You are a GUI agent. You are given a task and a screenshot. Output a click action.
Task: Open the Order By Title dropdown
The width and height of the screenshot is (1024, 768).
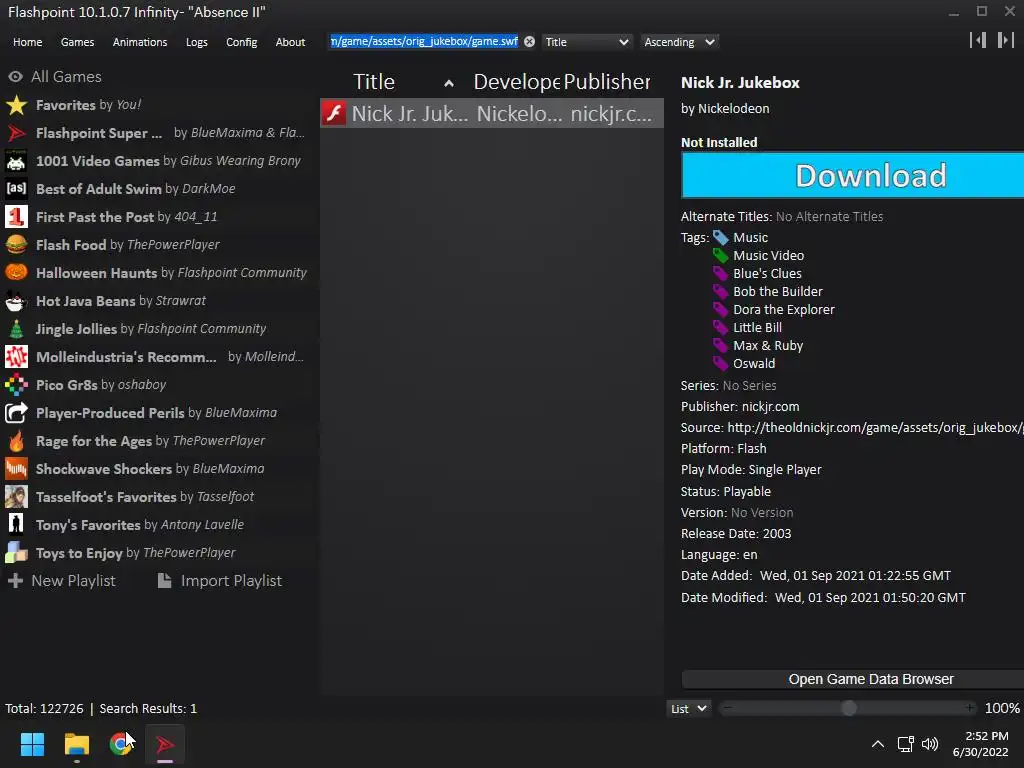tap(586, 42)
